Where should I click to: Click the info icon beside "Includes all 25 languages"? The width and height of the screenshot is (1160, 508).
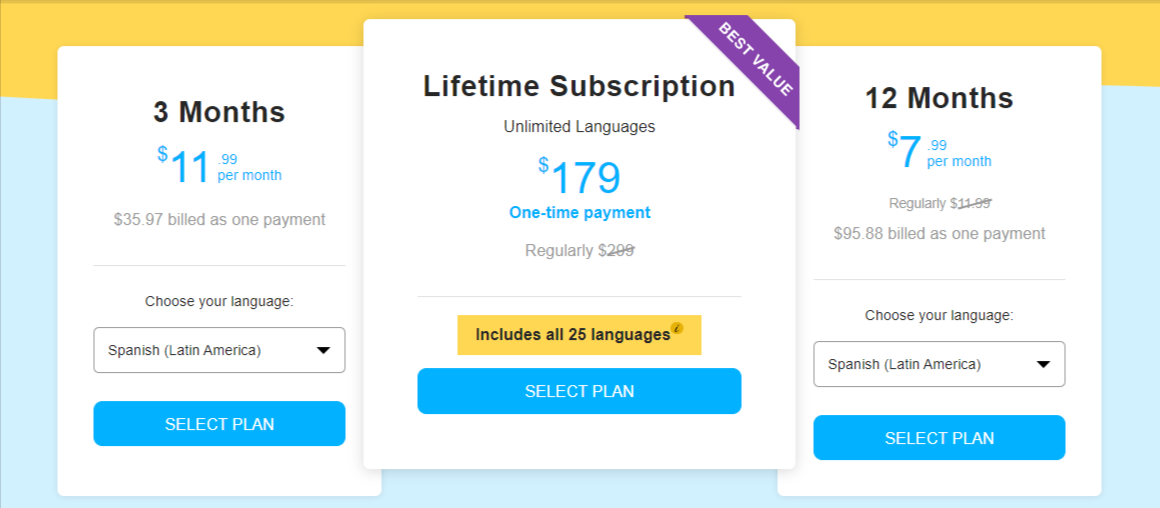click(x=677, y=328)
